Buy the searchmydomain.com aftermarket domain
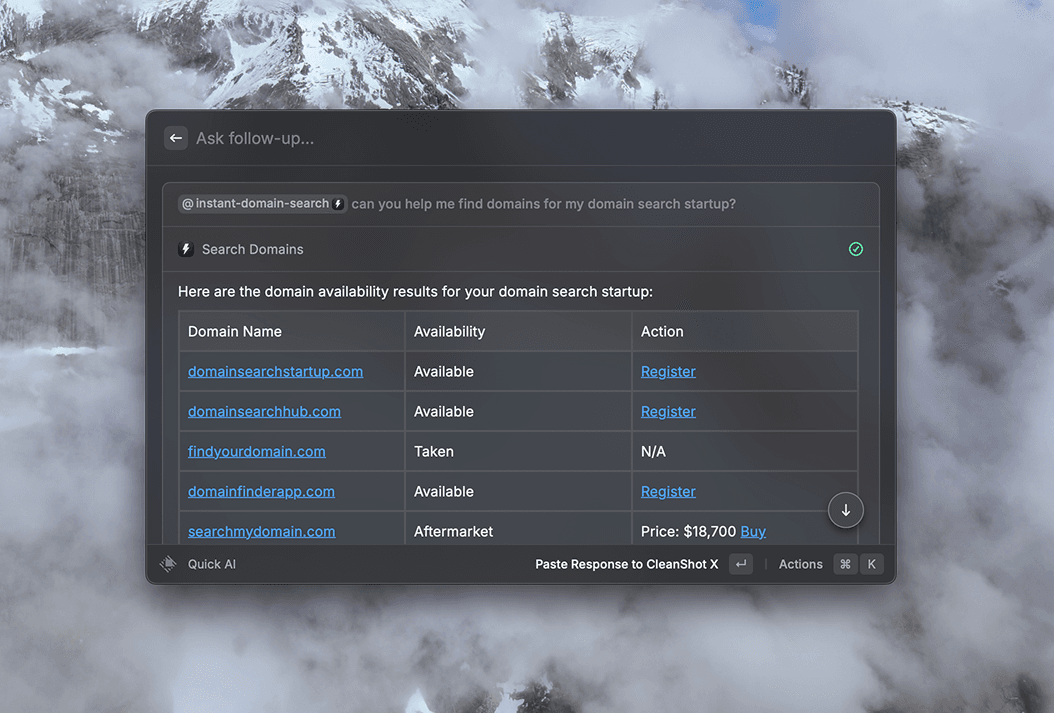1054x713 pixels. pyautogui.click(x=753, y=531)
